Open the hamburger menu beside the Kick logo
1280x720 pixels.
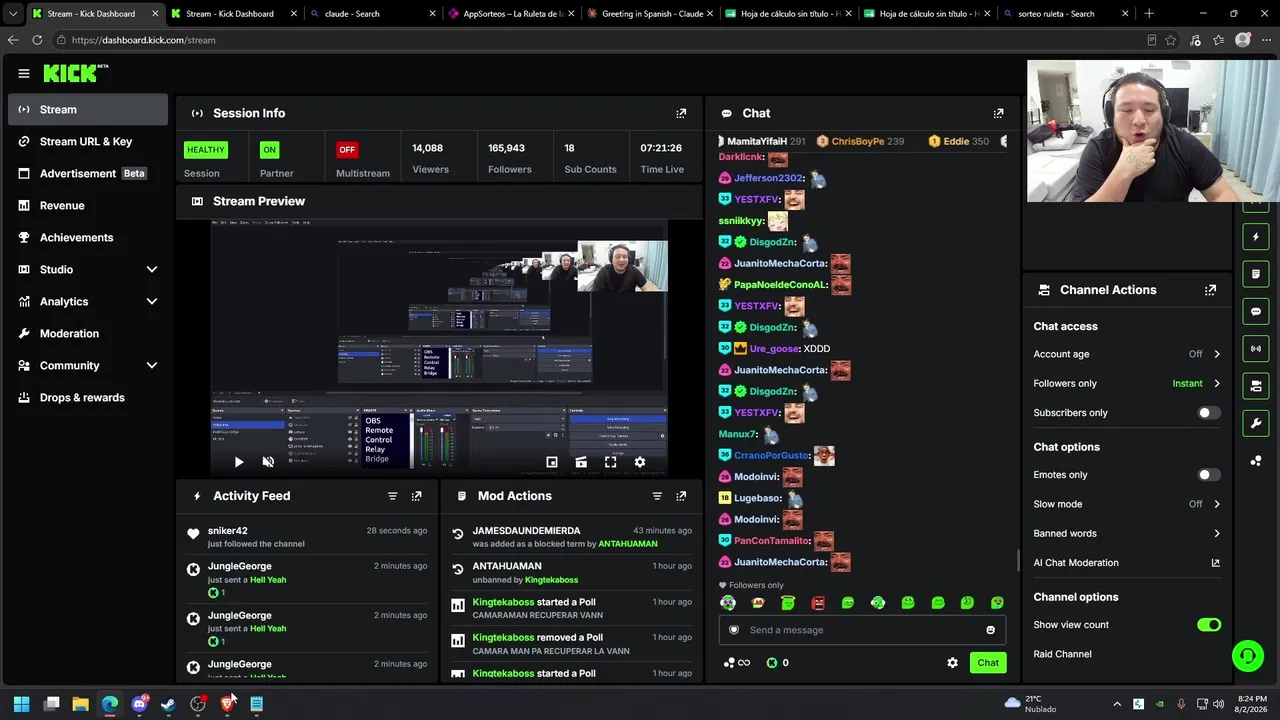tap(24, 73)
